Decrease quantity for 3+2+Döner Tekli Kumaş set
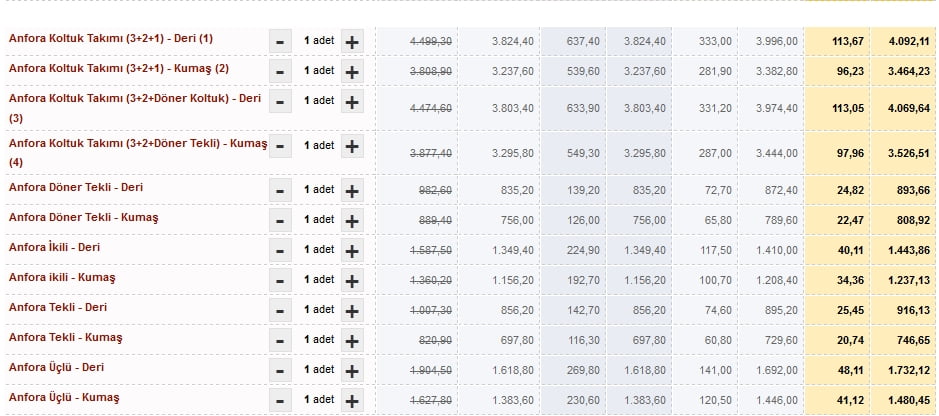Viewport: 939px width, 416px height. pyautogui.click(x=280, y=147)
